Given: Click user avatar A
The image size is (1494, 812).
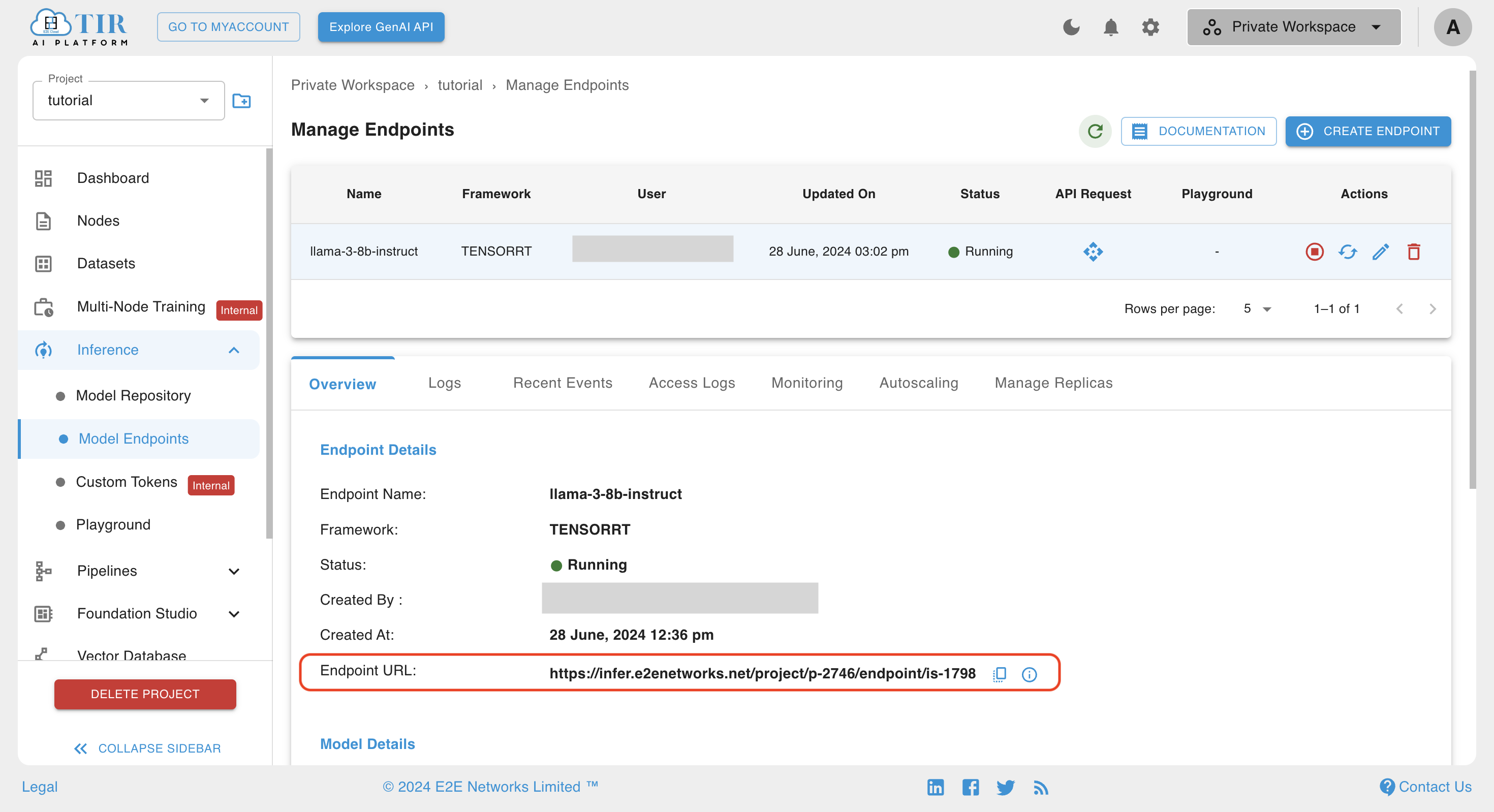Looking at the screenshot, I should 1453,27.
